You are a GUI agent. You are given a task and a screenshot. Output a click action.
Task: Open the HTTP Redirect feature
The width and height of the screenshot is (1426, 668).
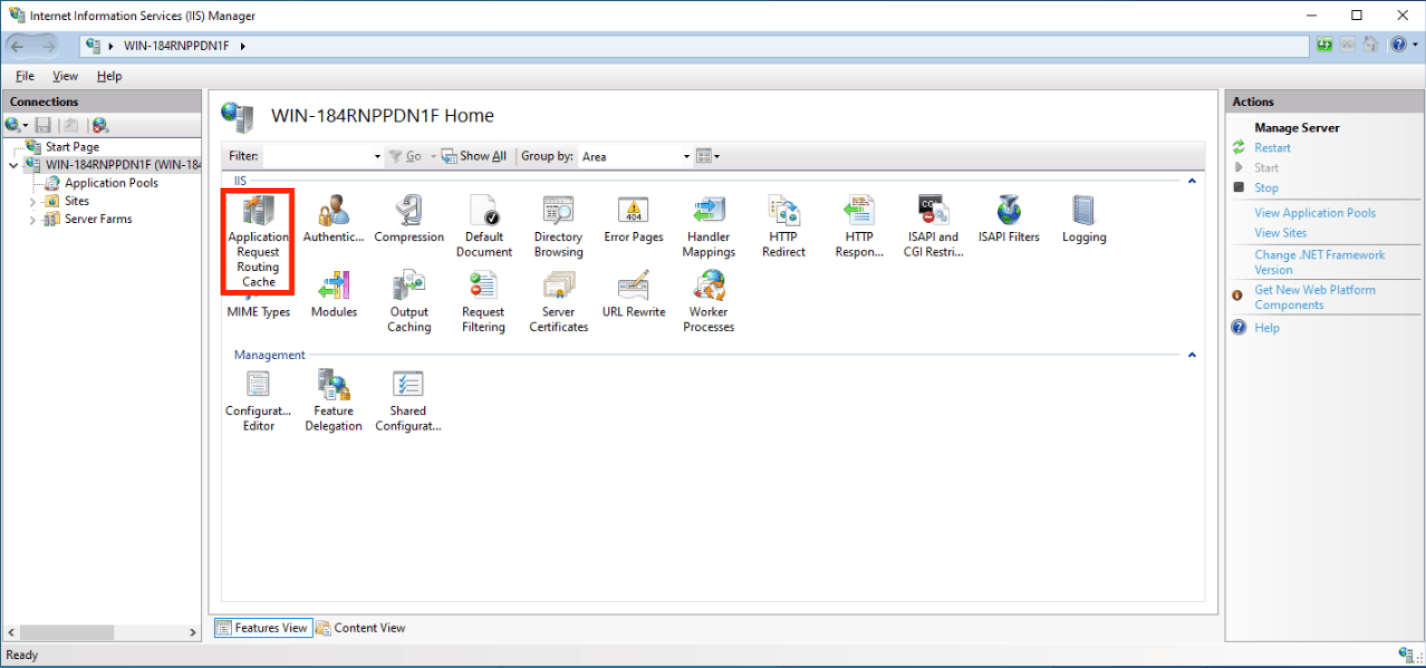[x=784, y=227]
